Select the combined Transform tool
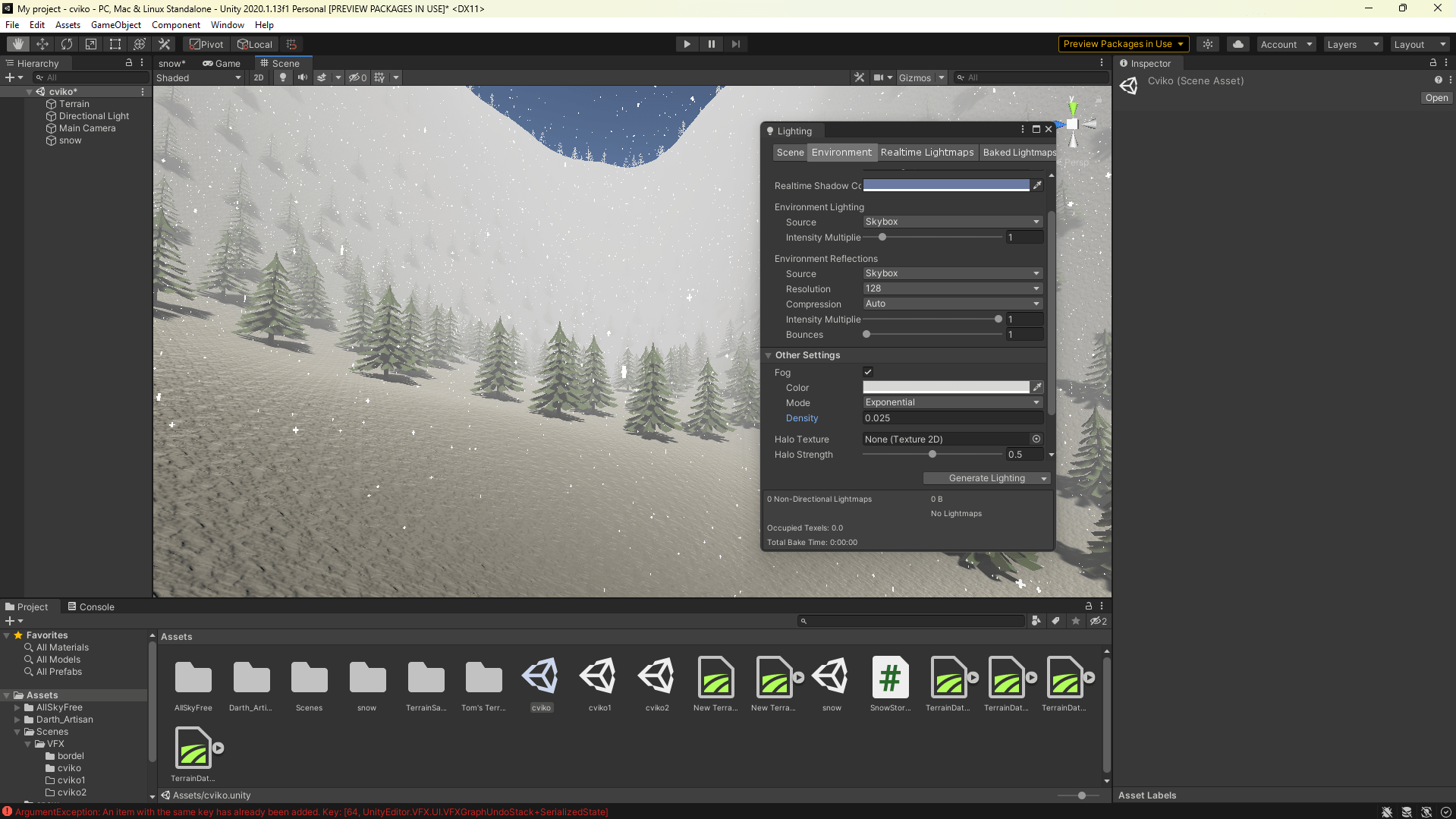Screen dimensions: 1456x819 pos(140,44)
